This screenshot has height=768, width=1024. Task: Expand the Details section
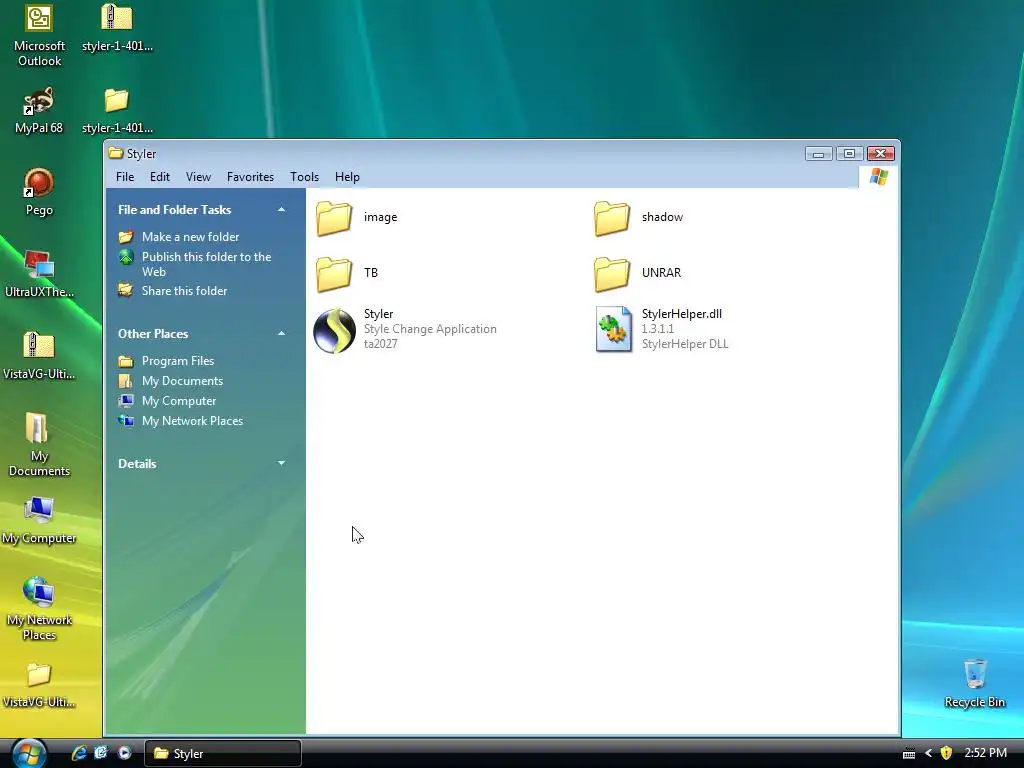281,464
